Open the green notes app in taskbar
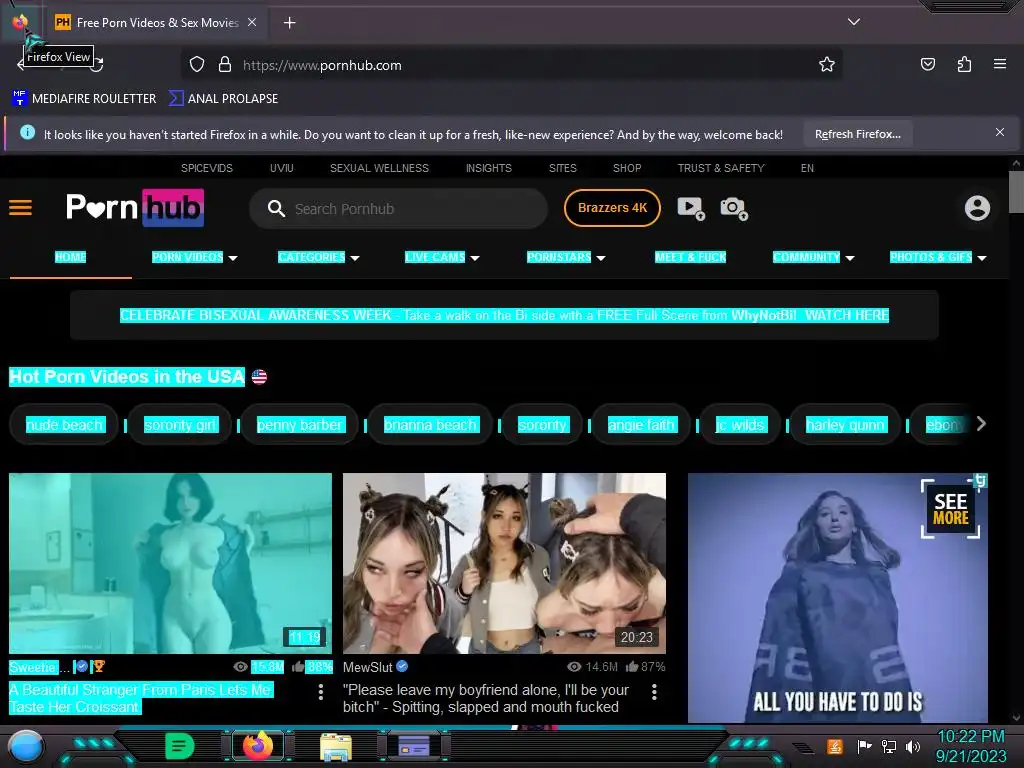The width and height of the screenshot is (1024, 768). pyautogui.click(x=180, y=746)
